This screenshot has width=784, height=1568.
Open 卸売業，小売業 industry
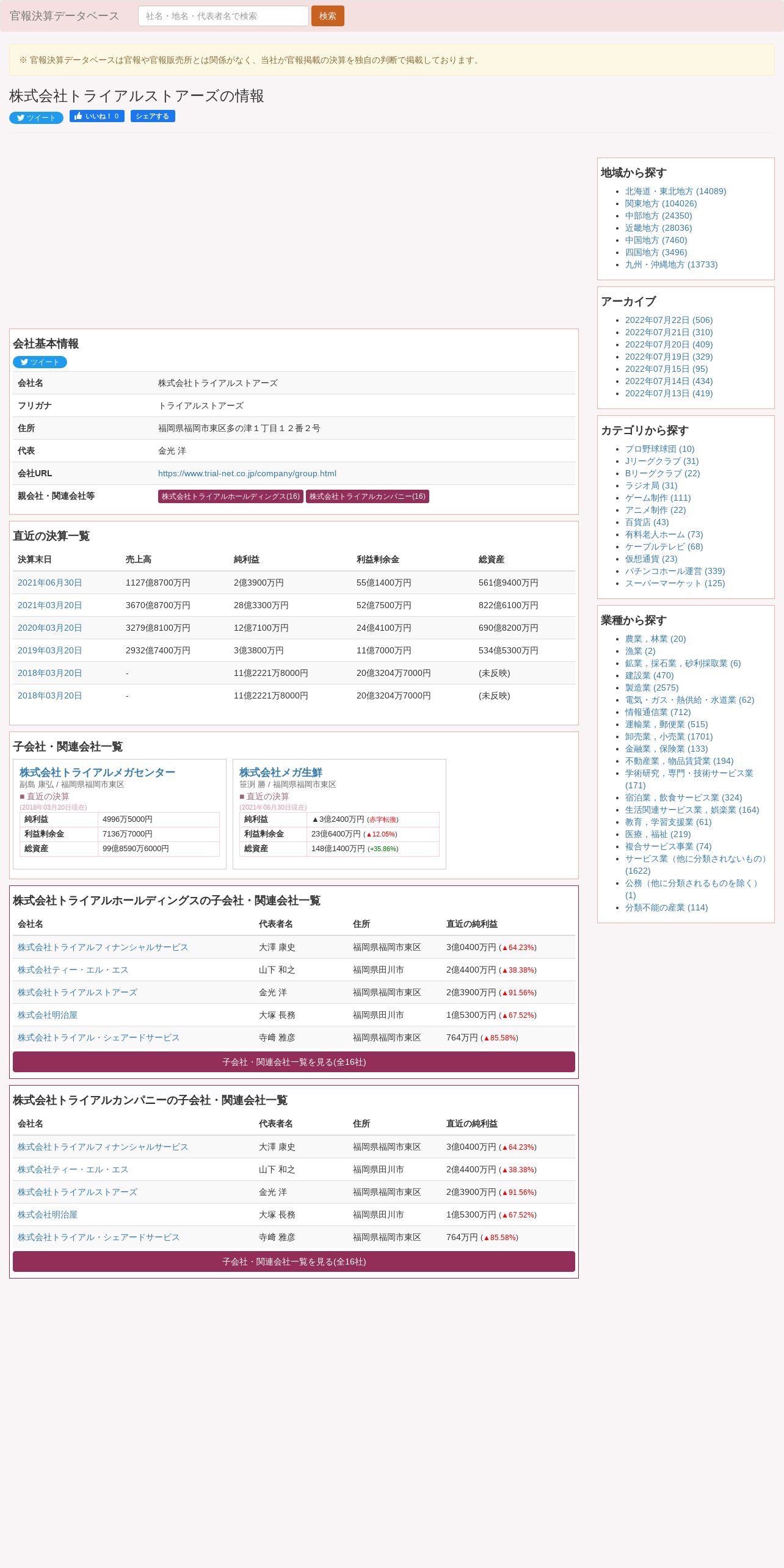[x=669, y=736]
